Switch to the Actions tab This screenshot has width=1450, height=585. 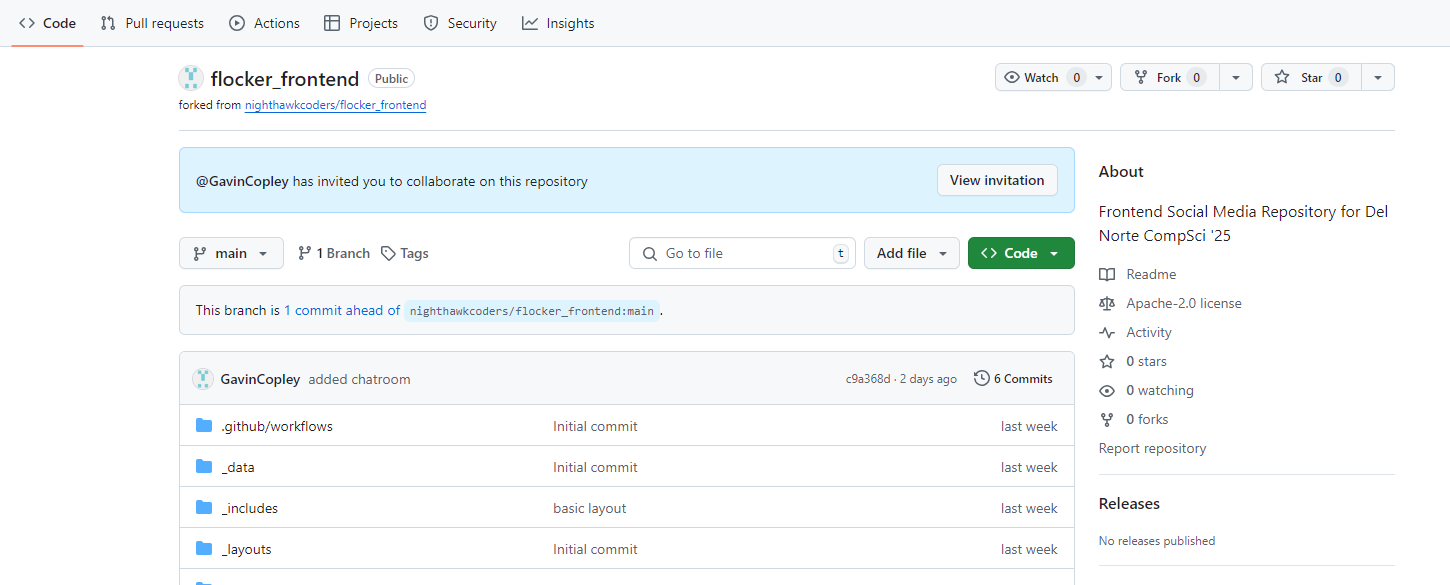tap(264, 23)
